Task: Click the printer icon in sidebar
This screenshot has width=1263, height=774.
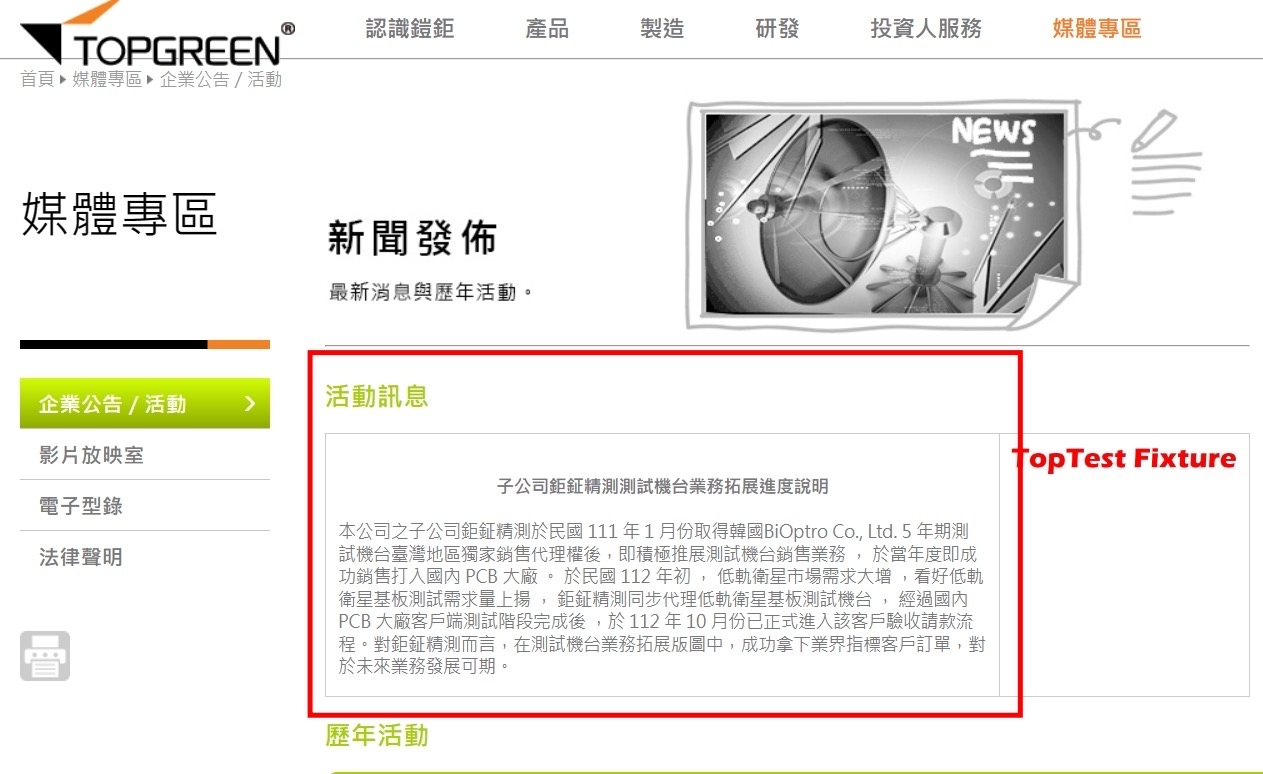Action: pyautogui.click(x=45, y=656)
